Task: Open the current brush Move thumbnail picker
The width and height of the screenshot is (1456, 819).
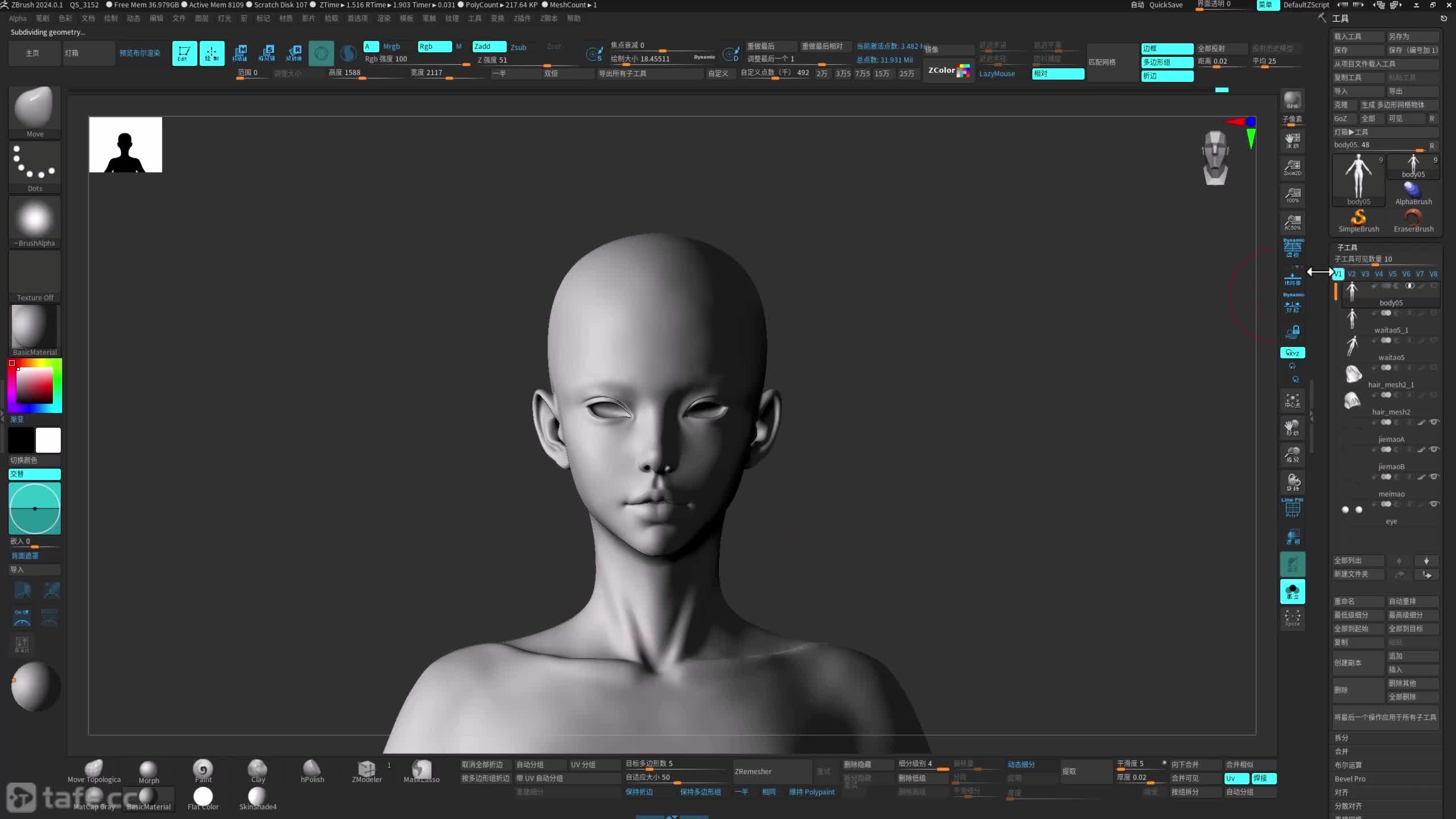Action: point(35,111)
